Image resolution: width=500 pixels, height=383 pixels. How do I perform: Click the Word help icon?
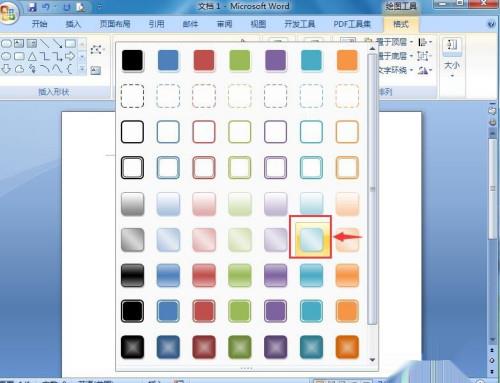click(491, 24)
